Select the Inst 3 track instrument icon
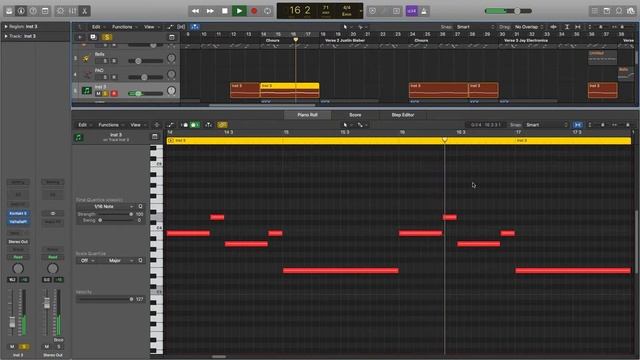Screen dimensions: 640x360 click(x=86, y=91)
